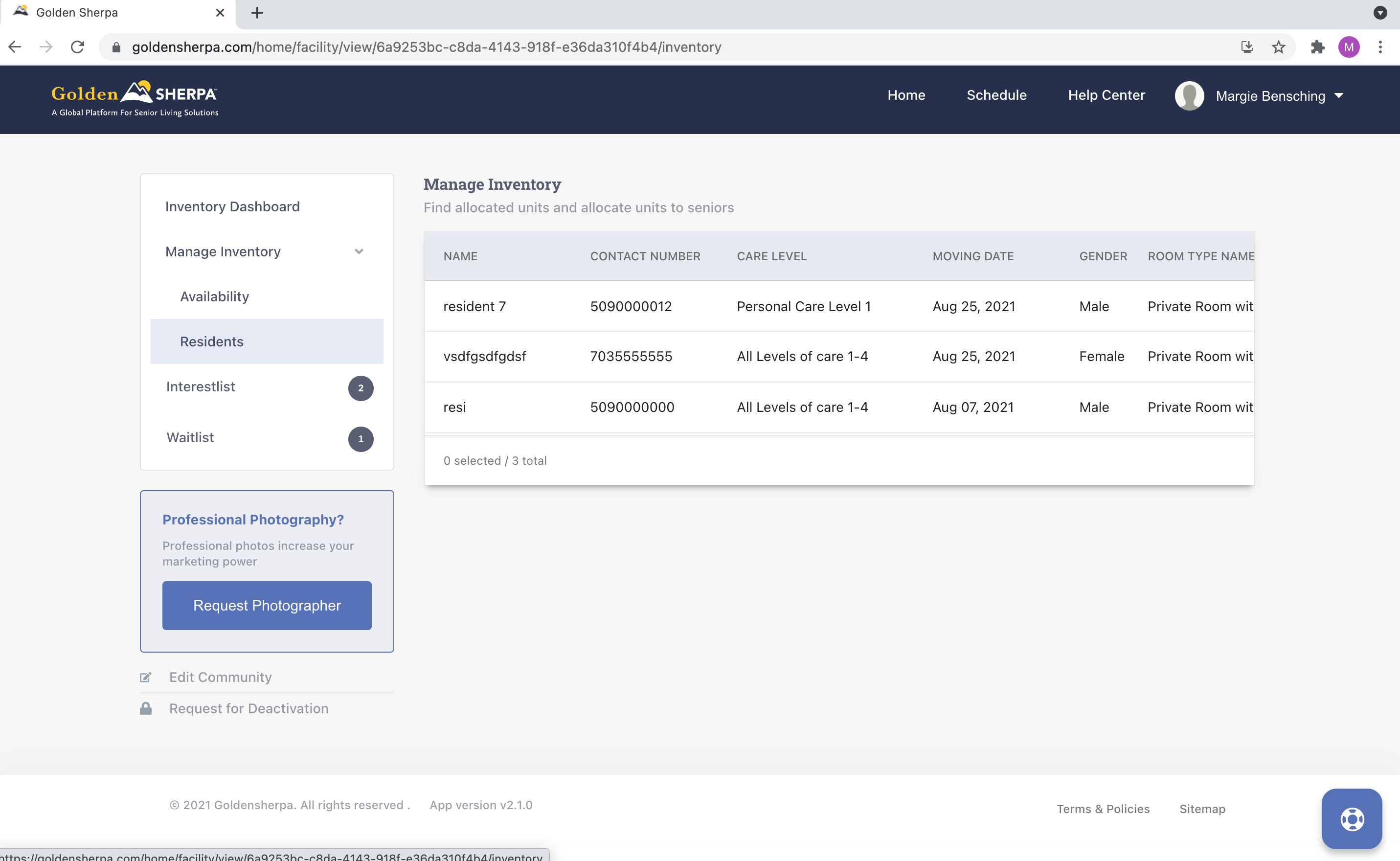
Task: Open Help Center in the top navigation
Action: tap(1106, 95)
